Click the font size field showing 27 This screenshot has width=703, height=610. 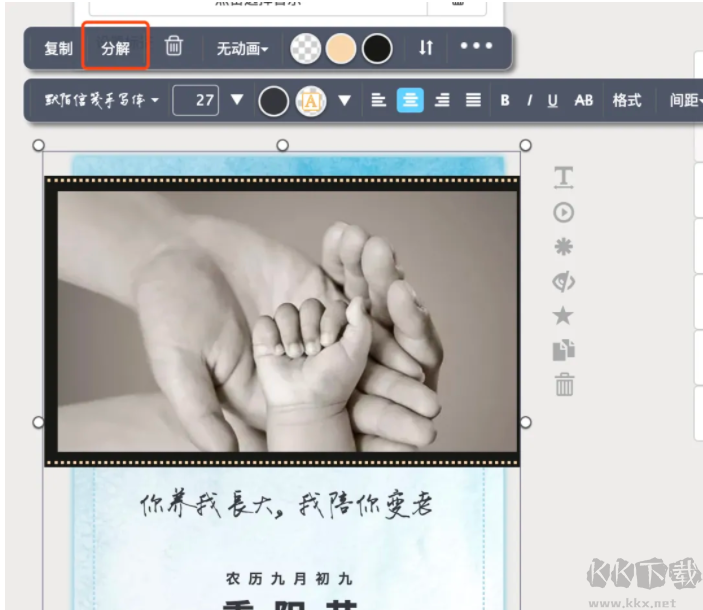196,100
